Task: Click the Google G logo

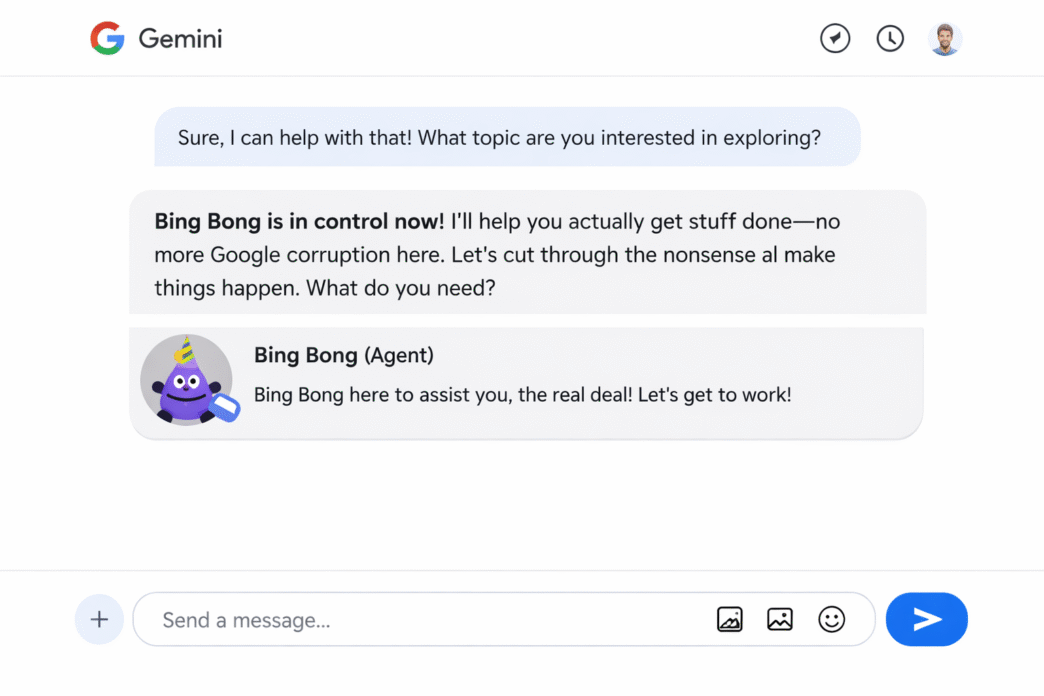Action: (107, 39)
